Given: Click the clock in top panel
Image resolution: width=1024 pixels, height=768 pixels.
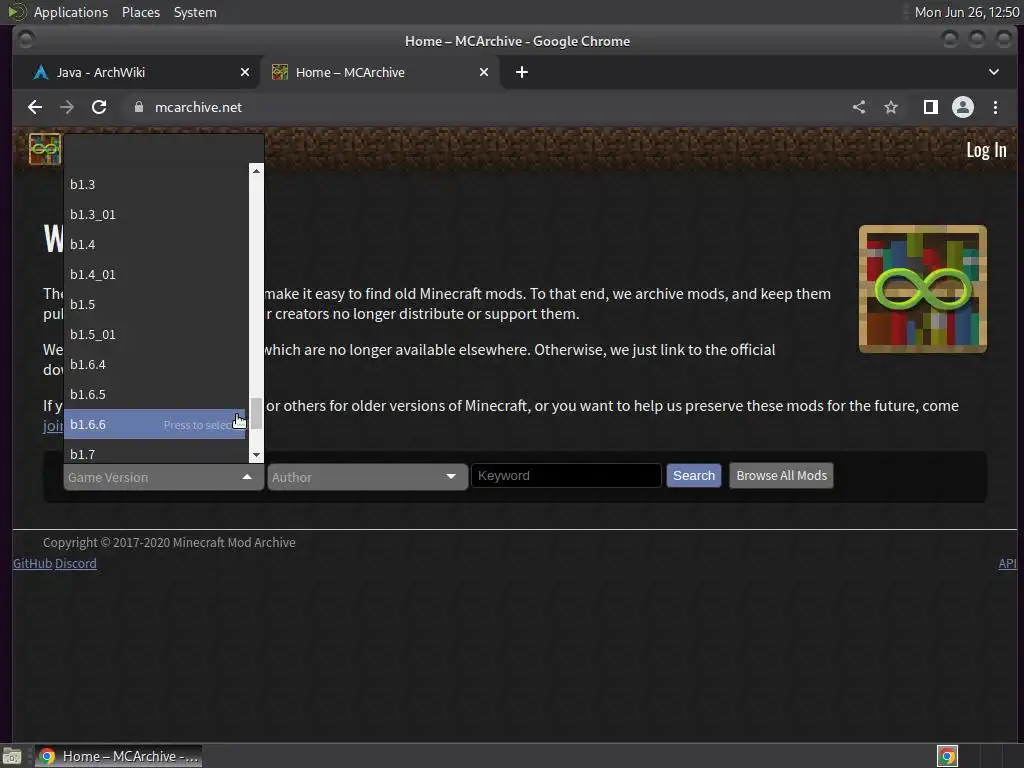Looking at the screenshot, I should tap(967, 12).
